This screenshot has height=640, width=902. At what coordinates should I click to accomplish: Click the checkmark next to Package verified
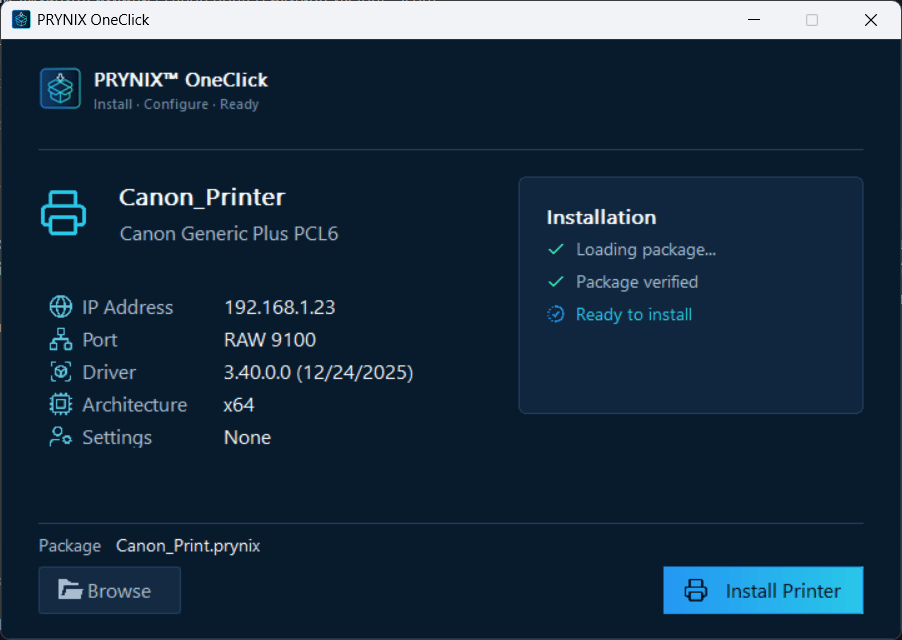pos(556,282)
